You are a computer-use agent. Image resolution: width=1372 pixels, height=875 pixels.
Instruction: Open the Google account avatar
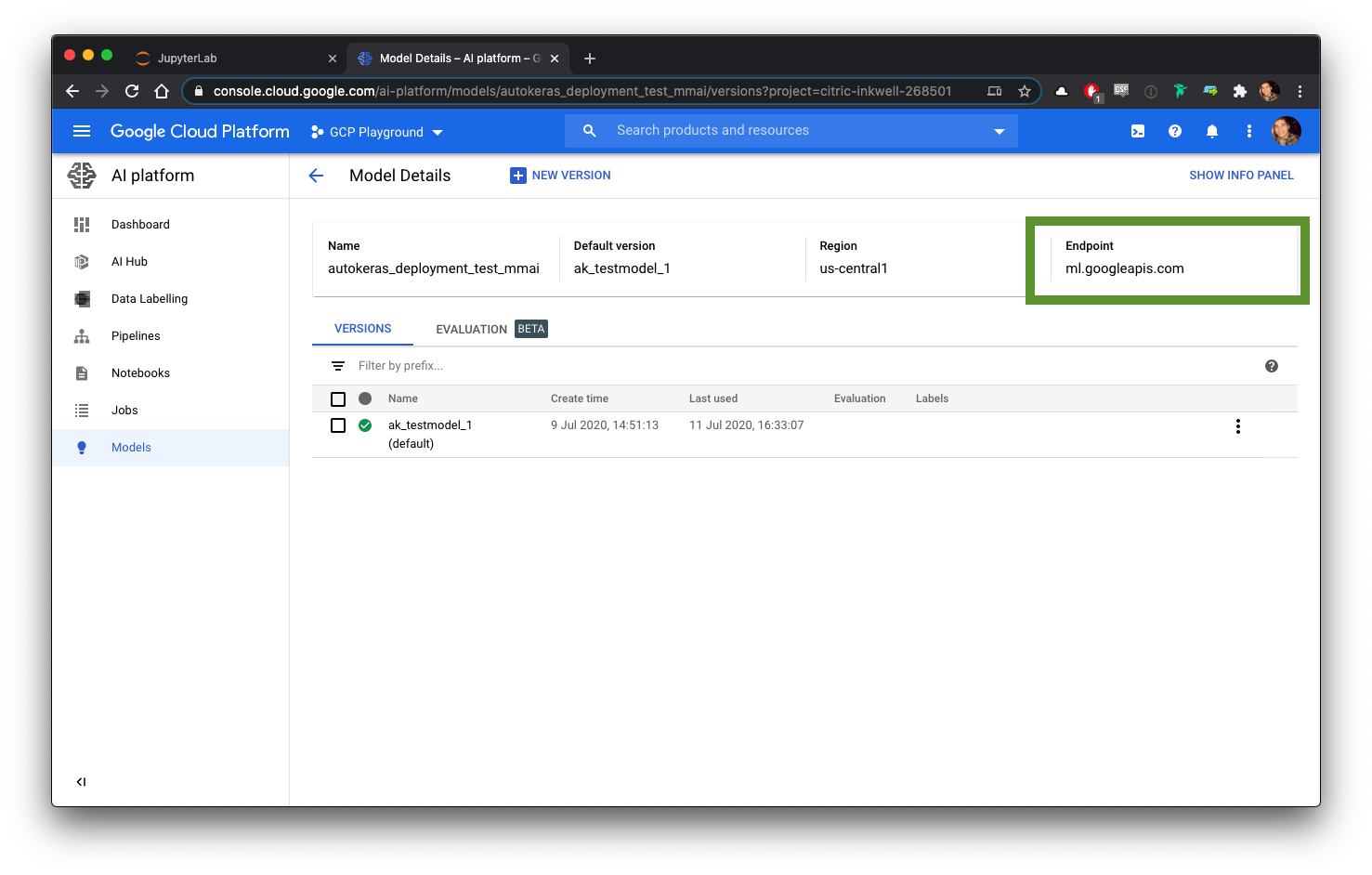point(1287,131)
